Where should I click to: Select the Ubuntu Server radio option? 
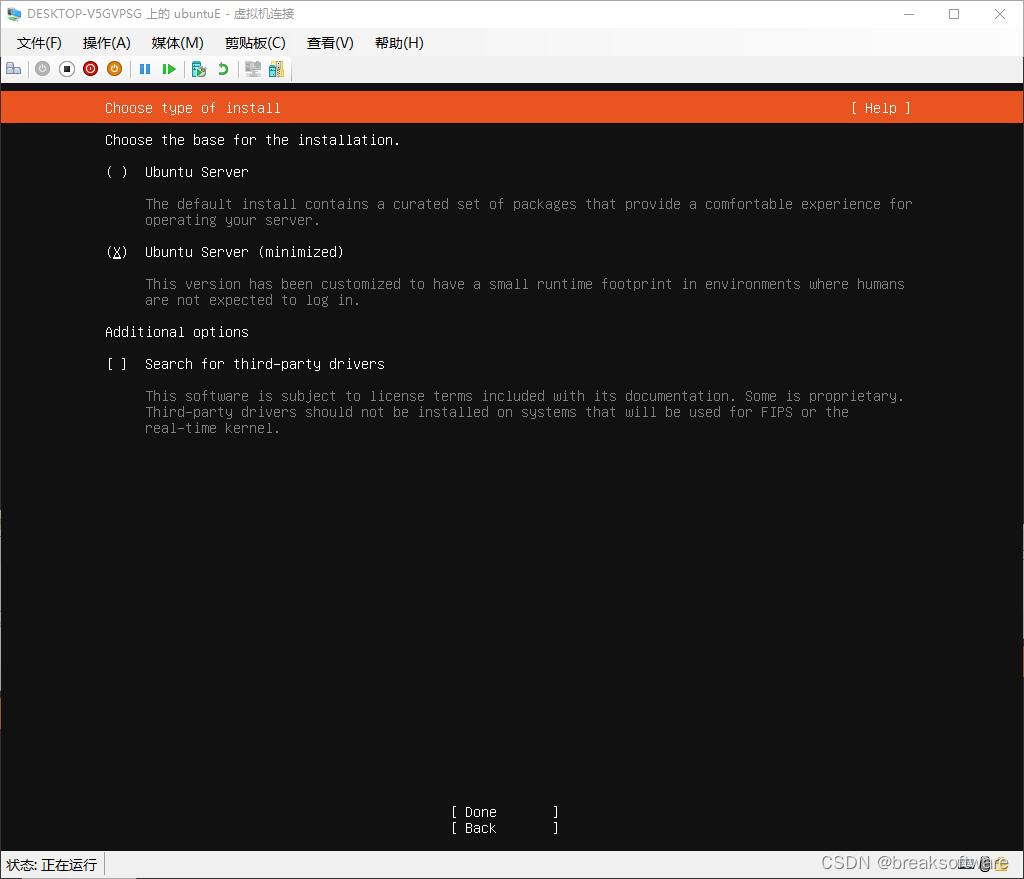117,172
